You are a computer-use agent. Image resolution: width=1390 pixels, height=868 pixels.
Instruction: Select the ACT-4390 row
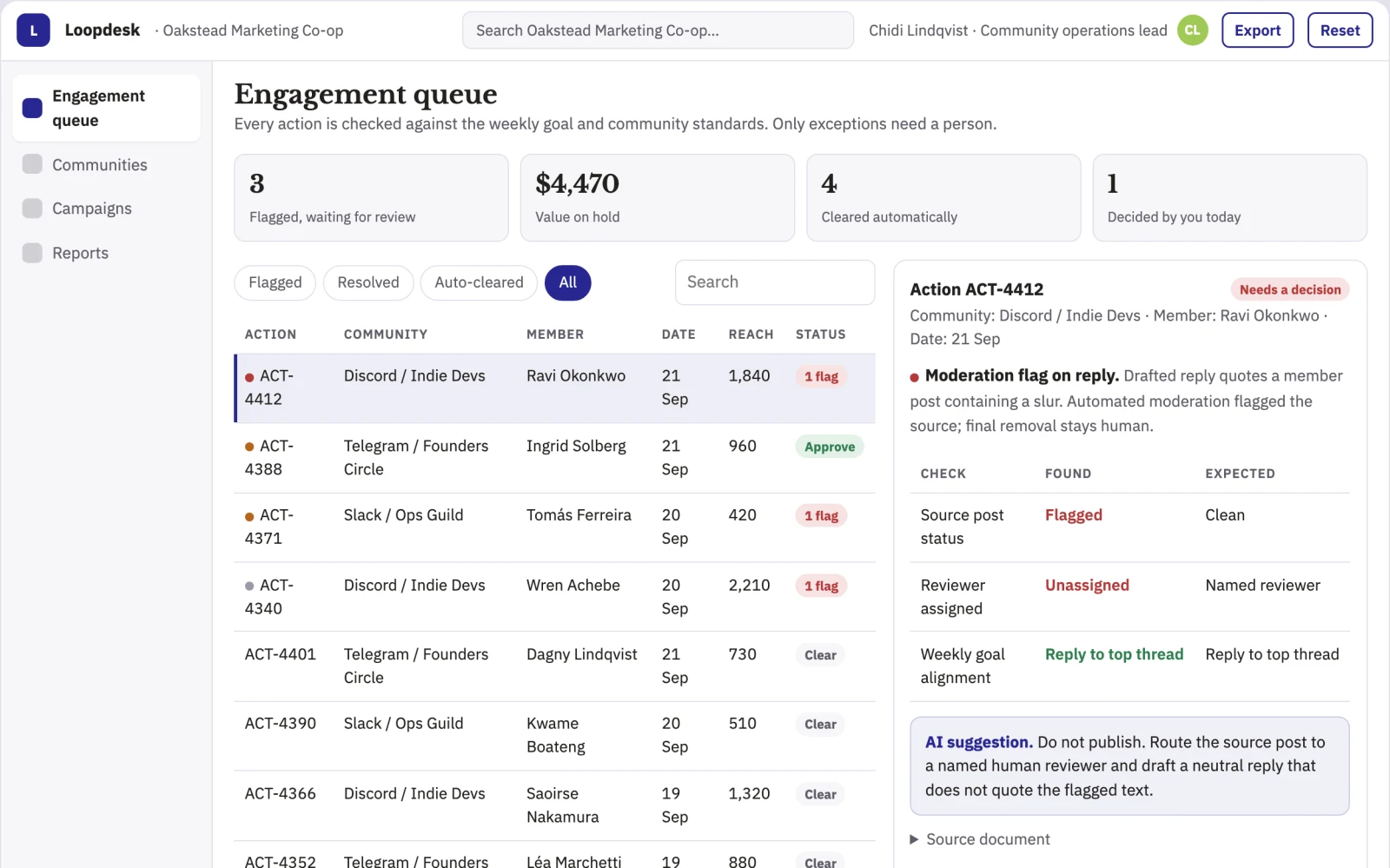click(555, 736)
